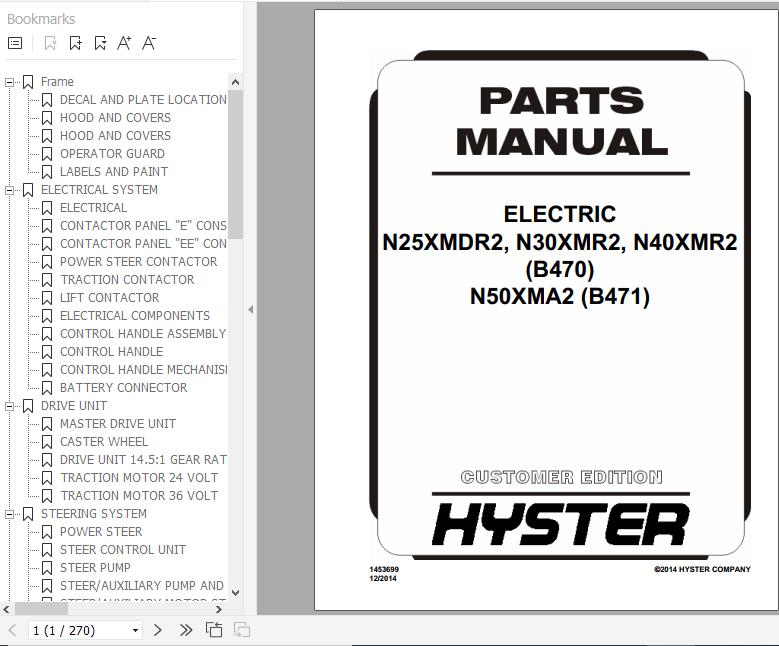This screenshot has height=646, width=779.
Task: Open CONTROL HANDLE MECHANISM bookmark
Action: (143, 370)
